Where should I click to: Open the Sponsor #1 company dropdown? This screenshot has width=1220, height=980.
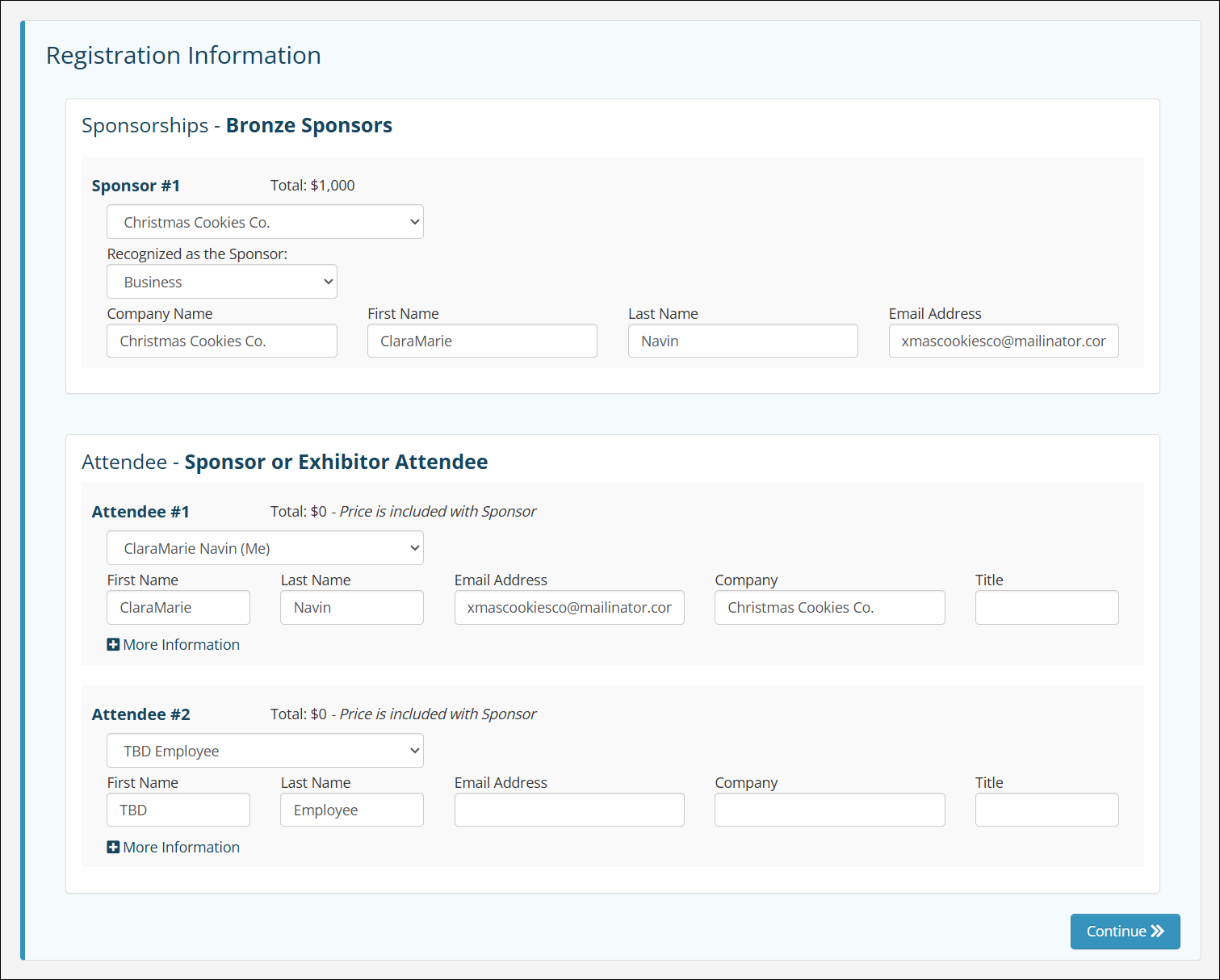coord(265,222)
